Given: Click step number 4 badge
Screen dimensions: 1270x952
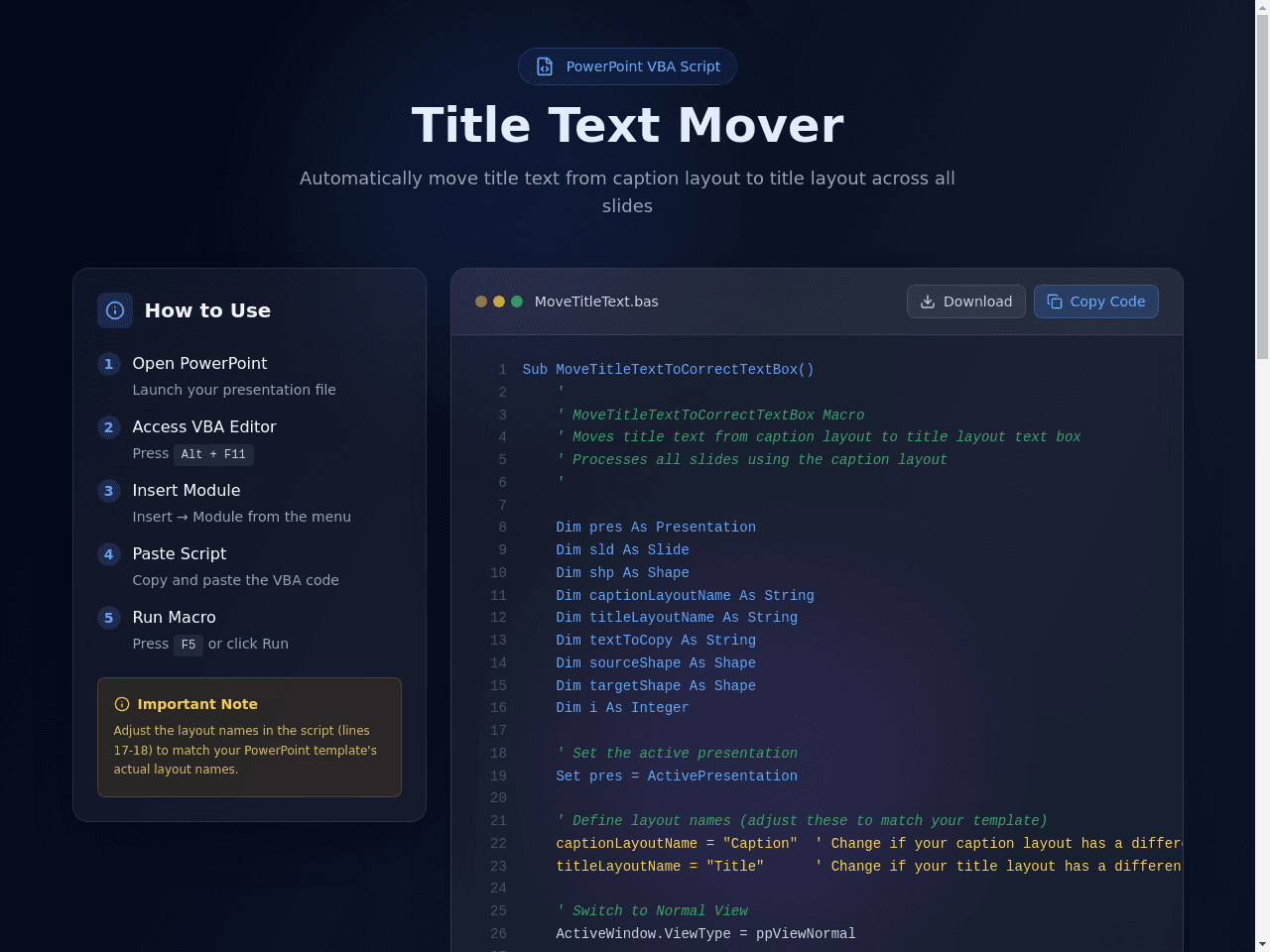Looking at the screenshot, I should [x=109, y=554].
